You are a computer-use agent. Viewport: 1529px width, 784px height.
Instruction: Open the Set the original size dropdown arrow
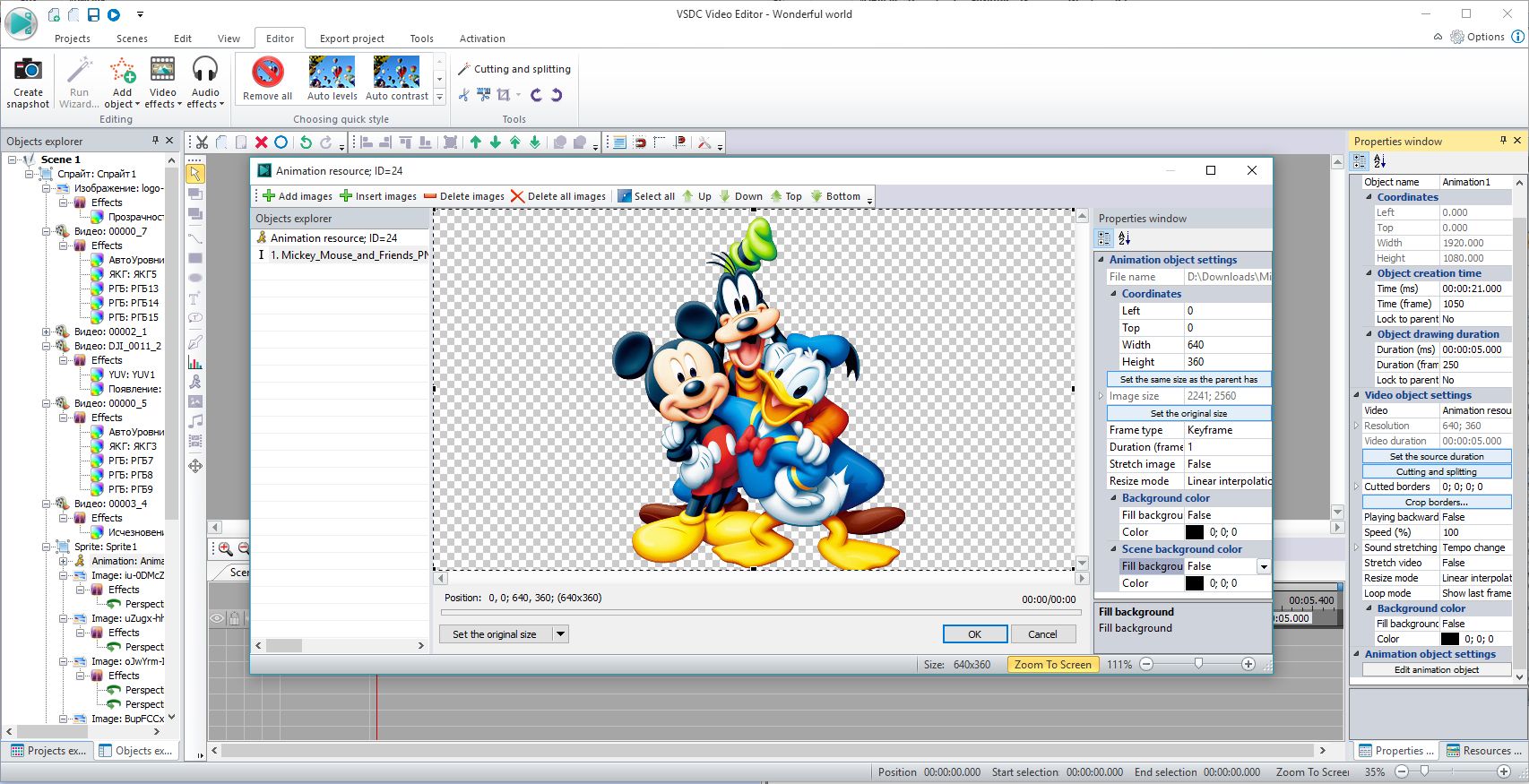(x=560, y=634)
